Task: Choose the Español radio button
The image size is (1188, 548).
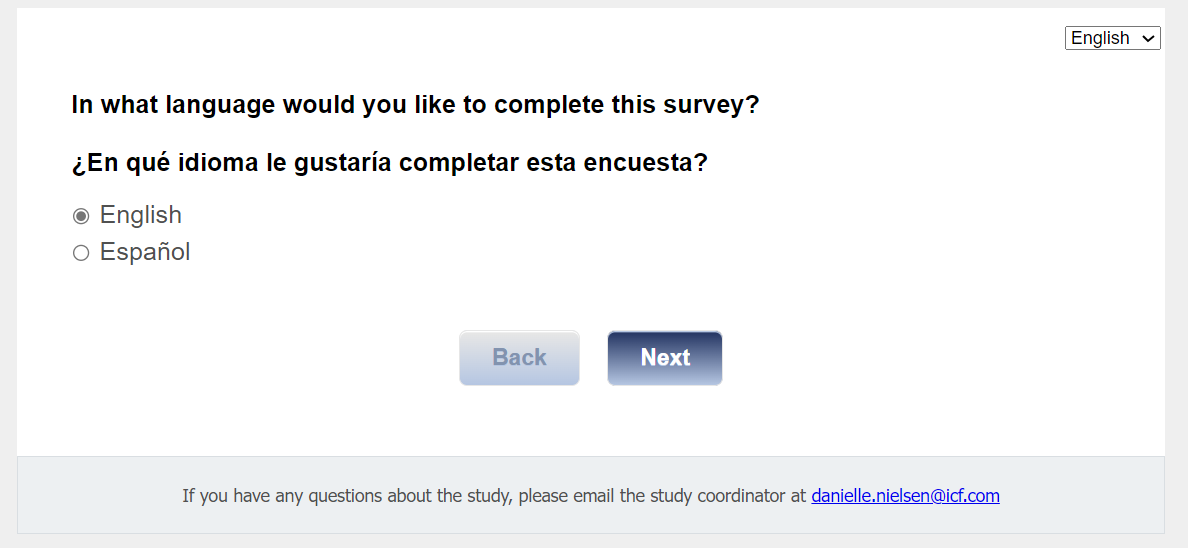Action: 81,253
